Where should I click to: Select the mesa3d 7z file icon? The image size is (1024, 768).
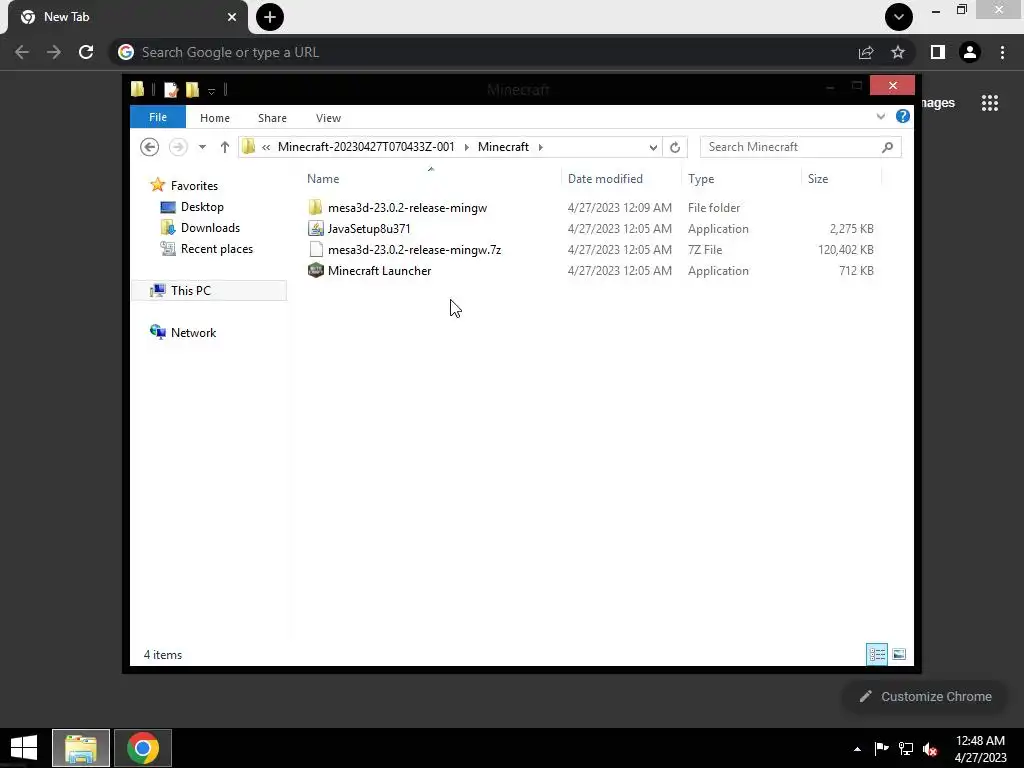[315, 249]
